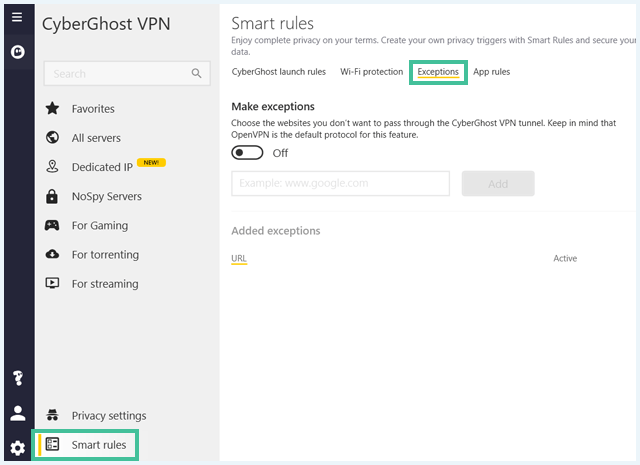Click the Dedicated IP location pin icon
This screenshot has height=465, width=640.
tap(52, 167)
